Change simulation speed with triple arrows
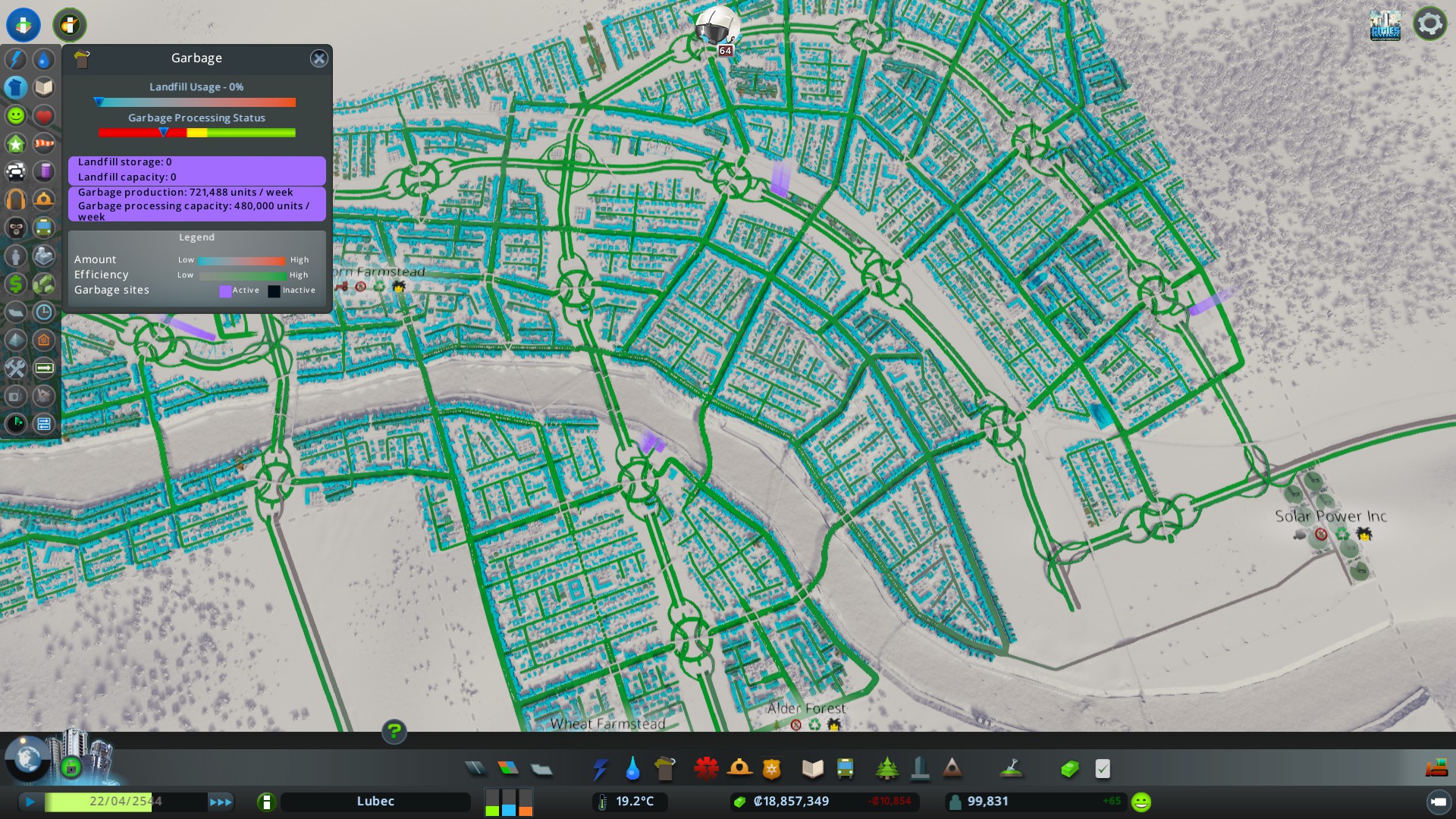 (x=221, y=802)
